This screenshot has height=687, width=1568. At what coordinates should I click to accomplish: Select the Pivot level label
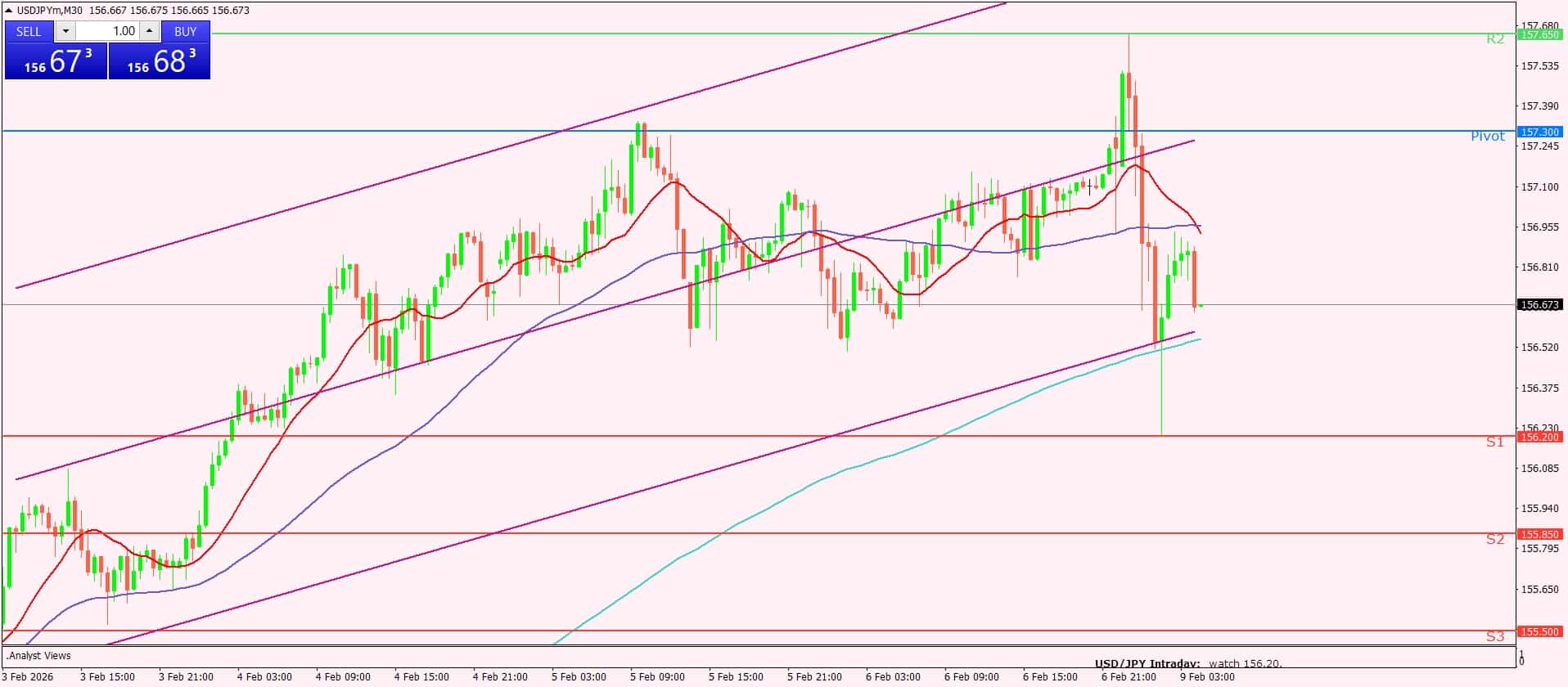click(1488, 136)
